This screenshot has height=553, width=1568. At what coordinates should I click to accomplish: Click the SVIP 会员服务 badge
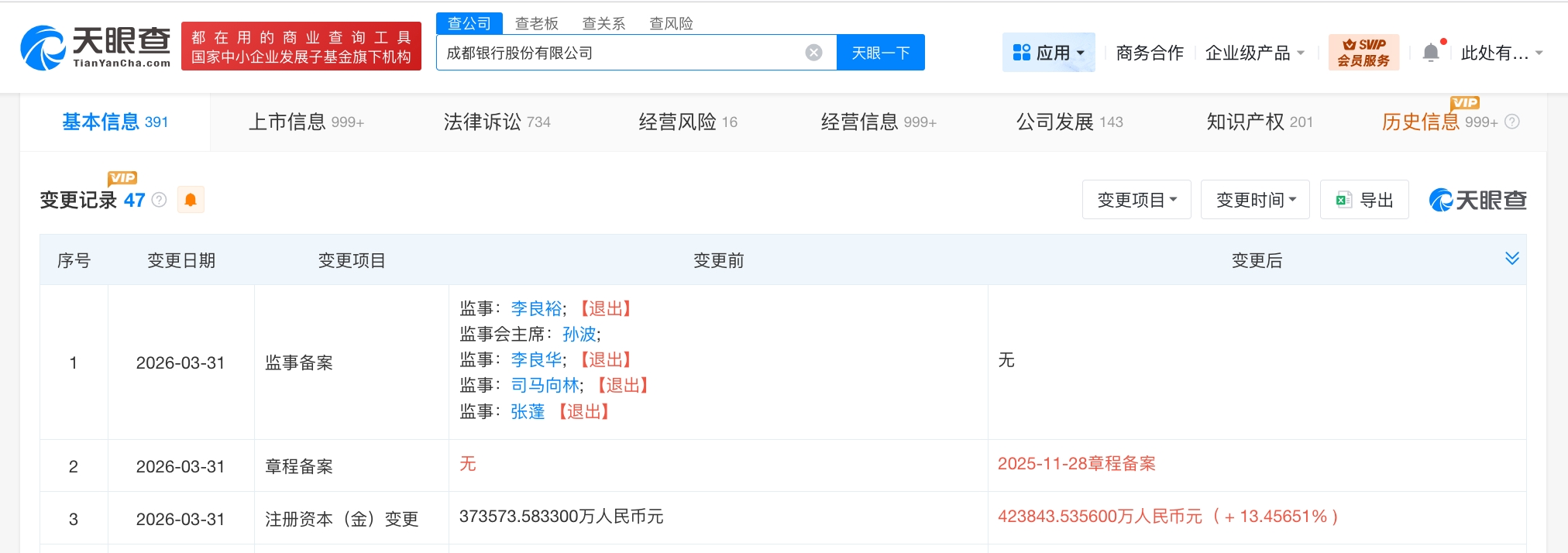[1363, 53]
